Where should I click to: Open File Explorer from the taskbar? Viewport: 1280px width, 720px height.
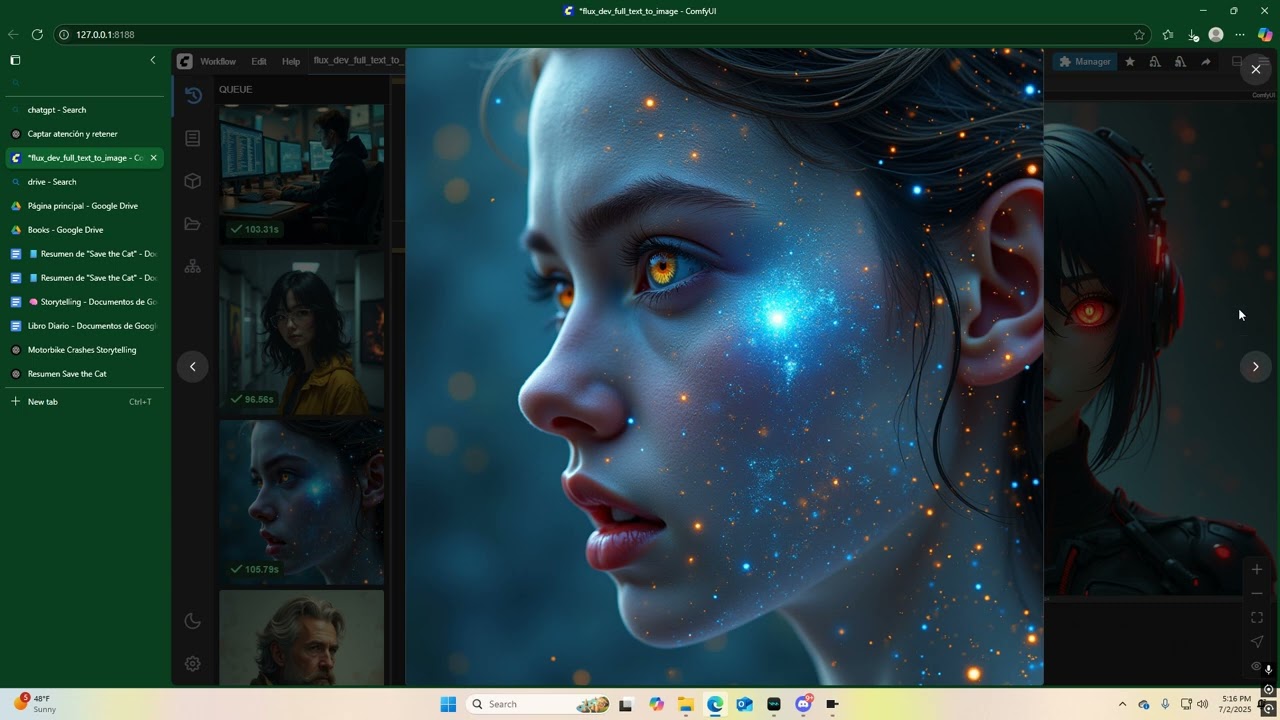click(x=686, y=704)
